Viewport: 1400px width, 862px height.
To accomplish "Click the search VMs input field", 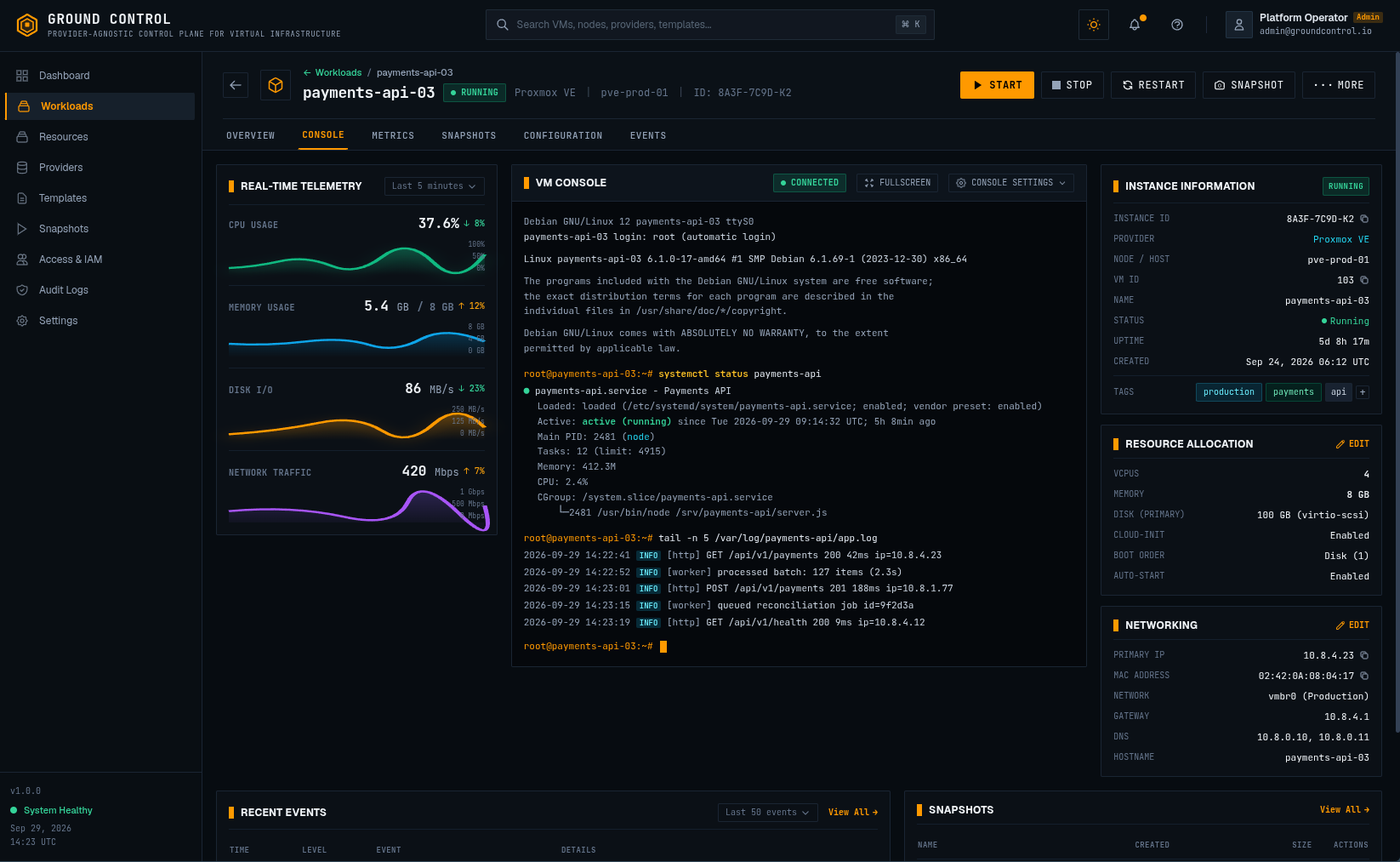I will click(x=710, y=25).
